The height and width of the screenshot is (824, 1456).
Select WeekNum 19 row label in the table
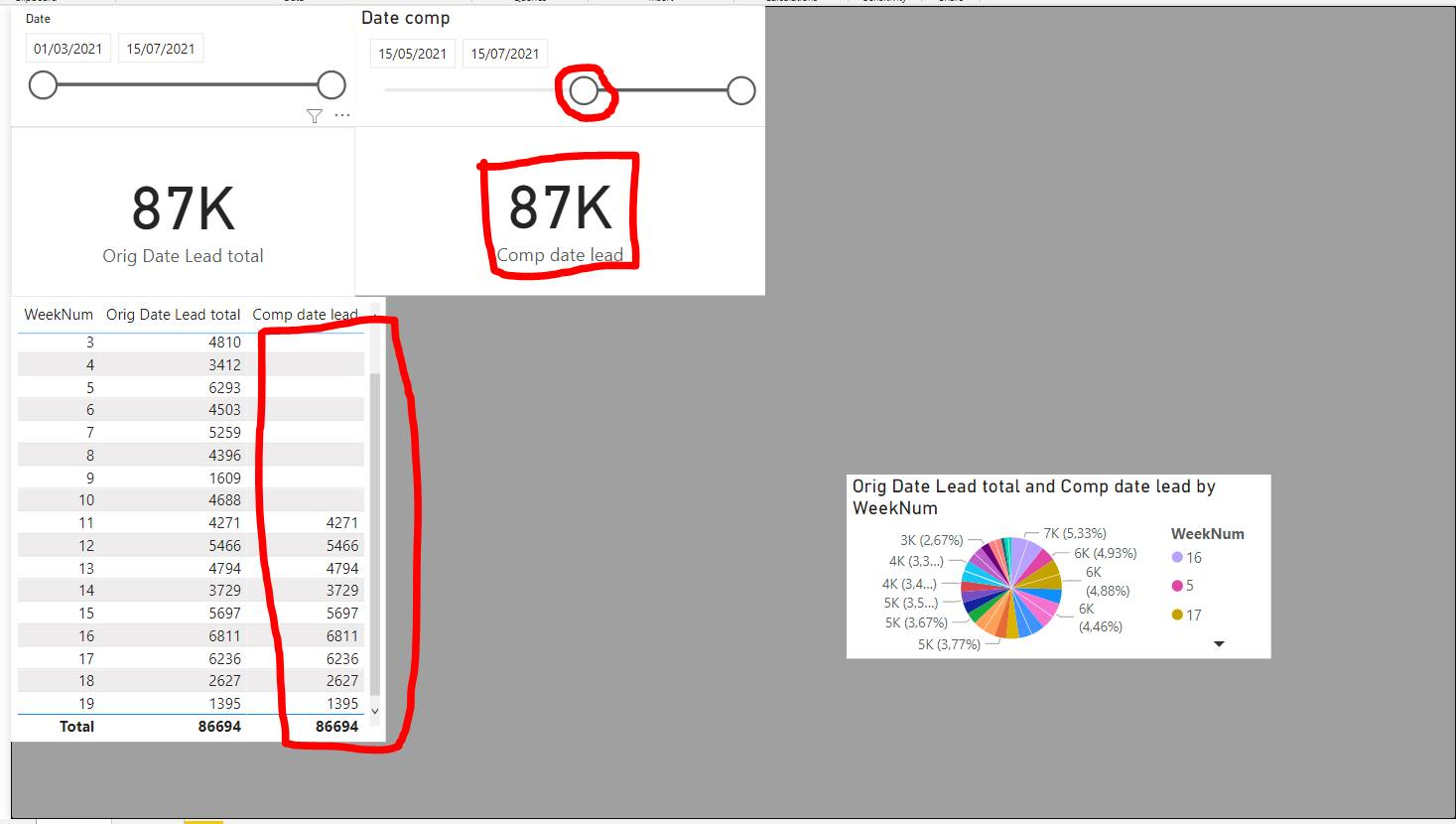86,704
